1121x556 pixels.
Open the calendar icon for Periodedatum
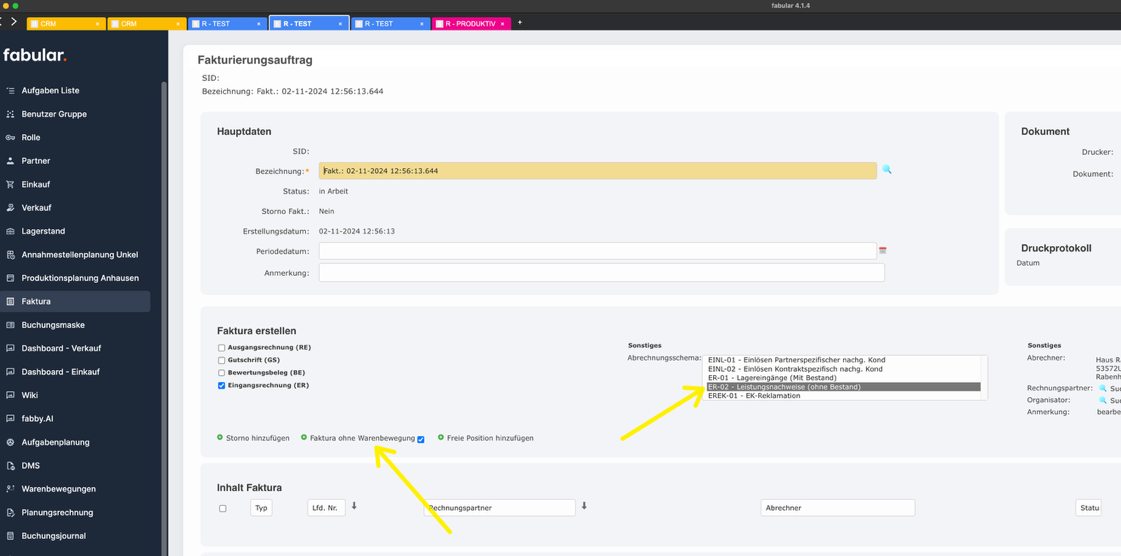pyautogui.click(x=882, y=251)
